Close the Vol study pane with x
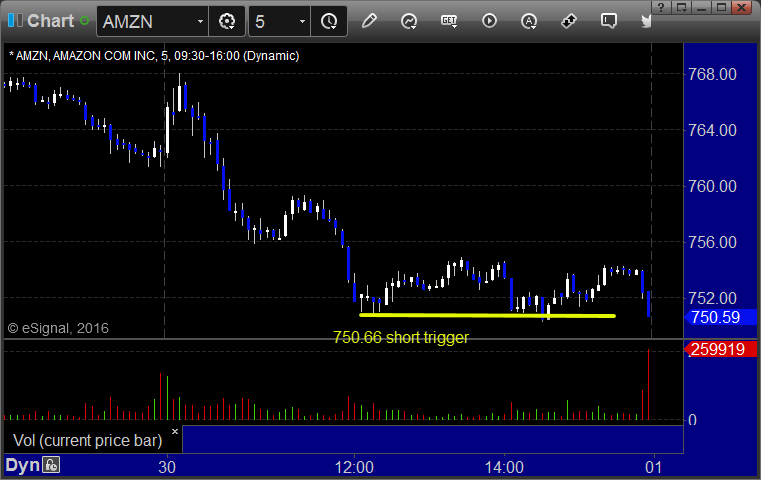This screenshot has height=480, width=761. pyautogui.click(x=175, y=431)
